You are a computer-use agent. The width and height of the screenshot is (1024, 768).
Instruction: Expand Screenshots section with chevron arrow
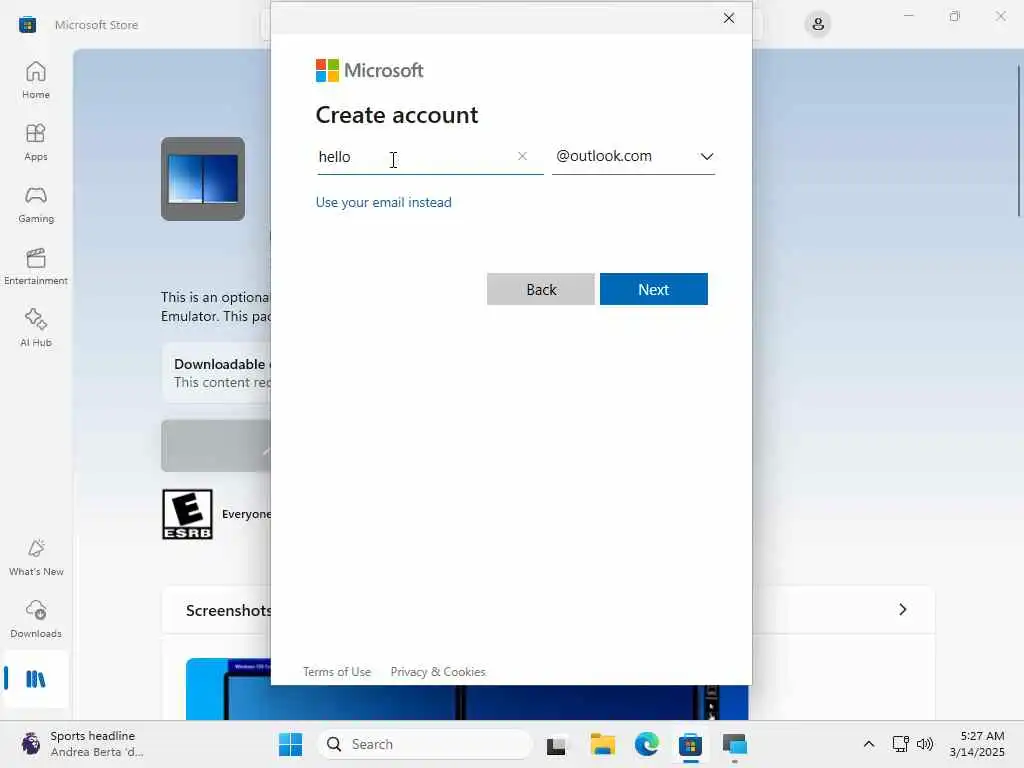pyautogui.click(x=903, y=609)
